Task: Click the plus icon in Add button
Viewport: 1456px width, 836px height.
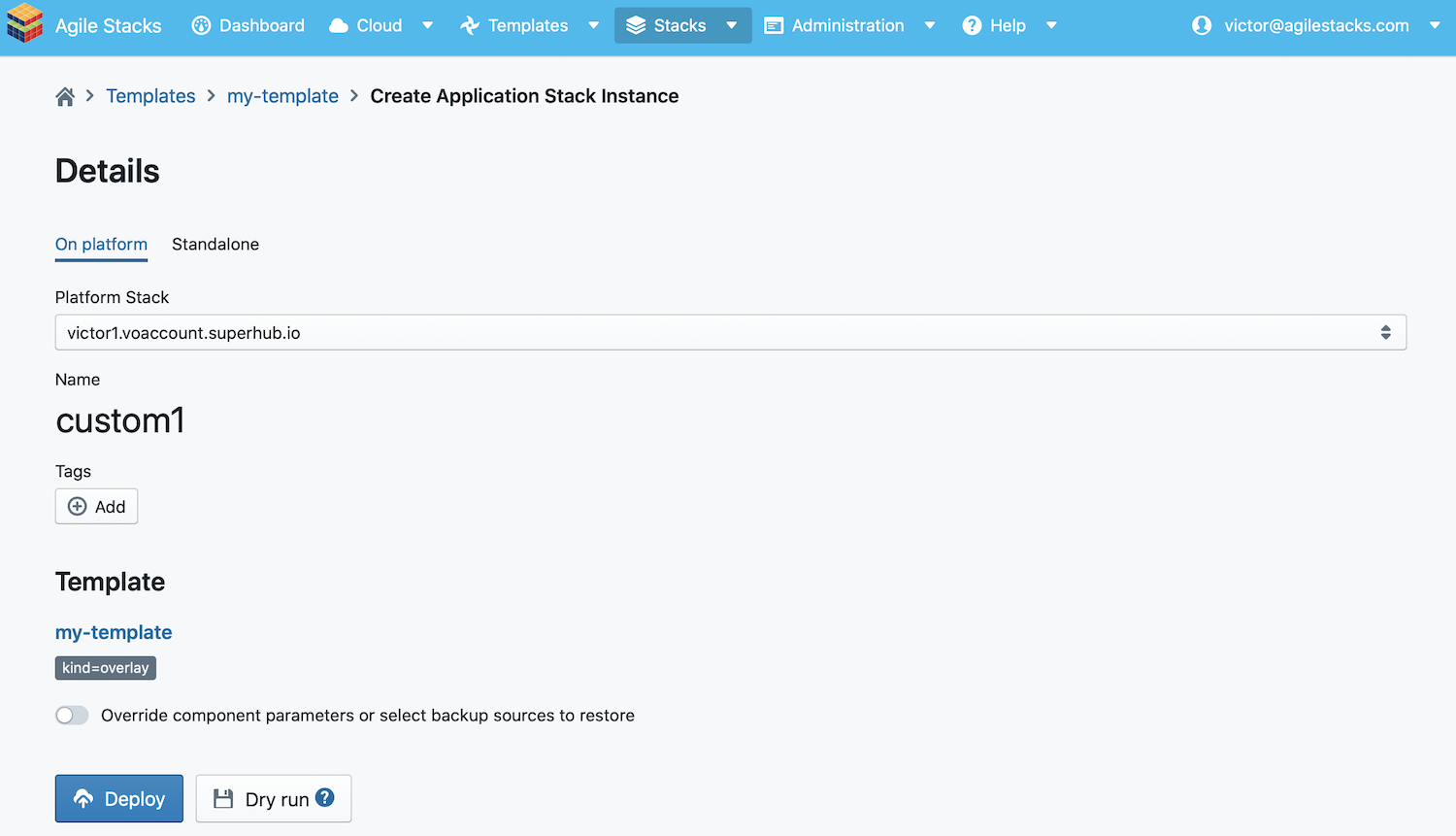Action: tap(78, 506)
